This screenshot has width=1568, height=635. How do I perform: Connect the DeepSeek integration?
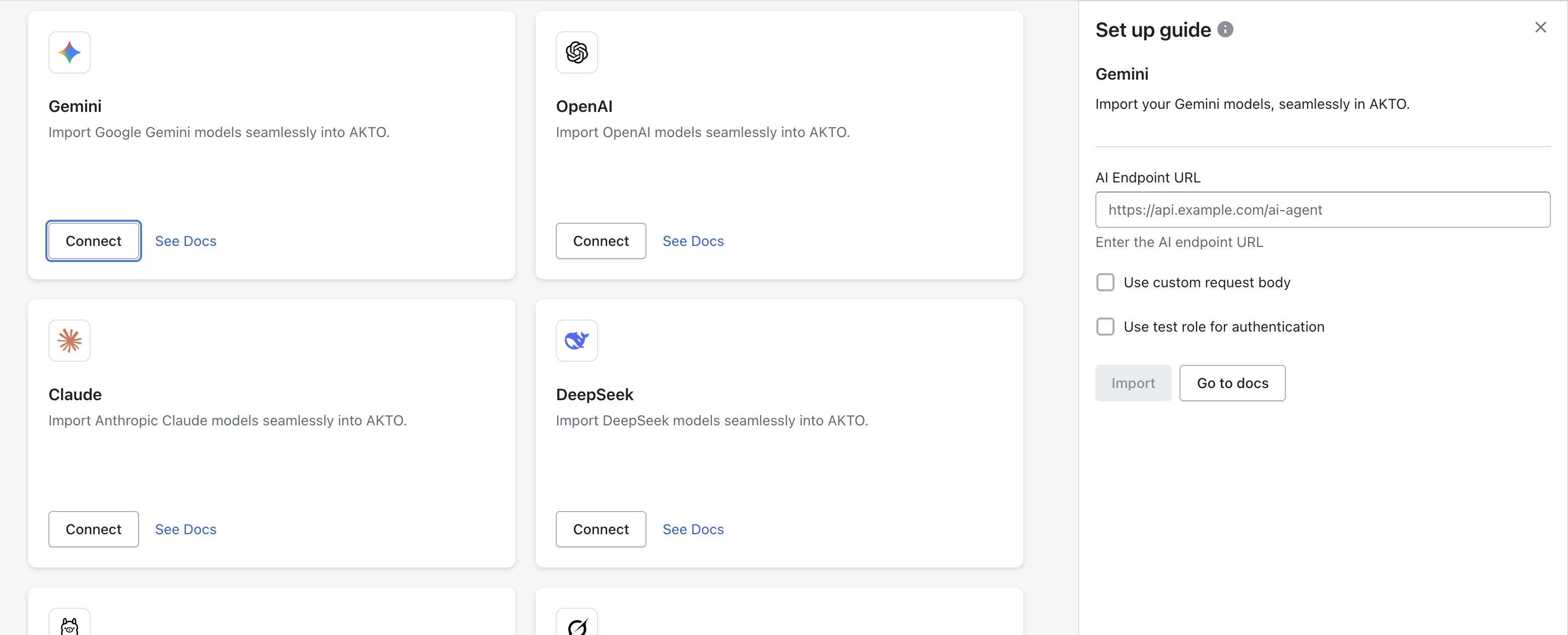pyautogui.click(x=601, y=529)
